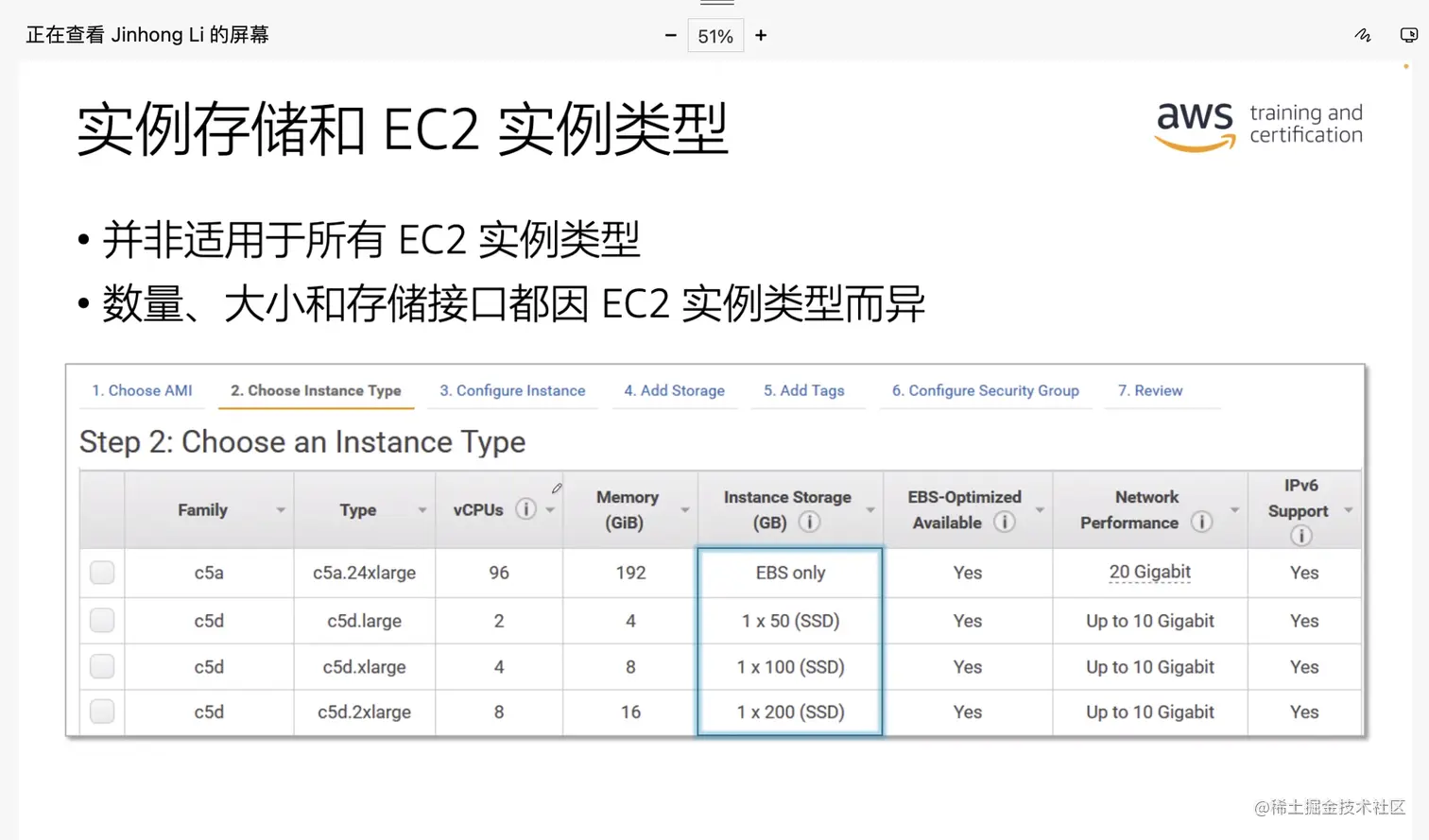This screenshot has height=840, width=1429.
Task: Click the 1 x 50 (SSD) storage cell
Action: (x=790, y=621)
